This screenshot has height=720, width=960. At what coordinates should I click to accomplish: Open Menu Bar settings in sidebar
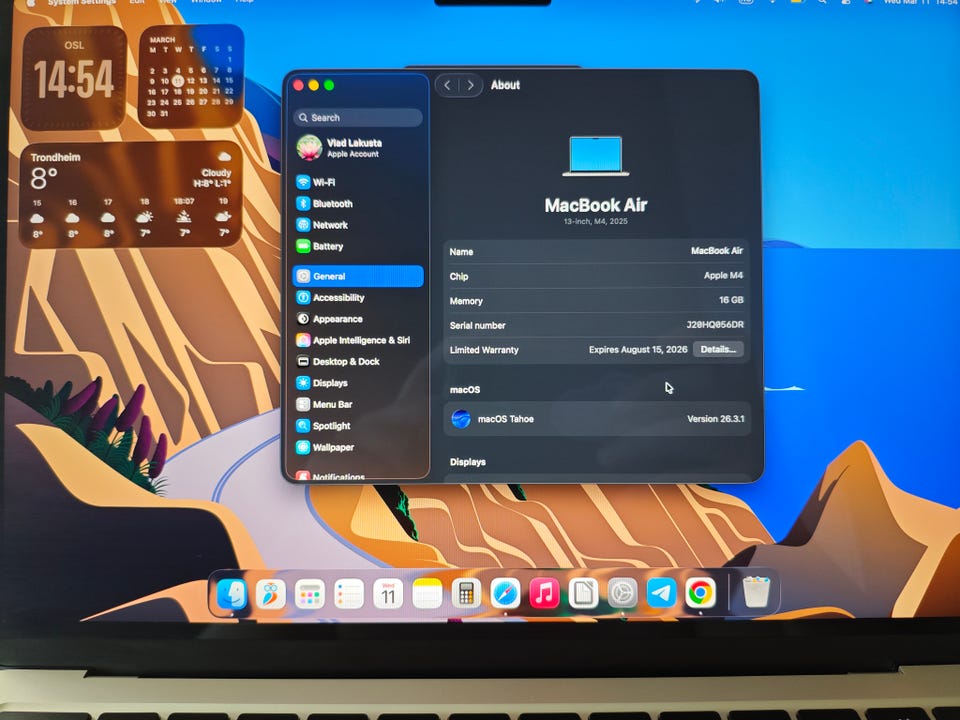[358, 405]
